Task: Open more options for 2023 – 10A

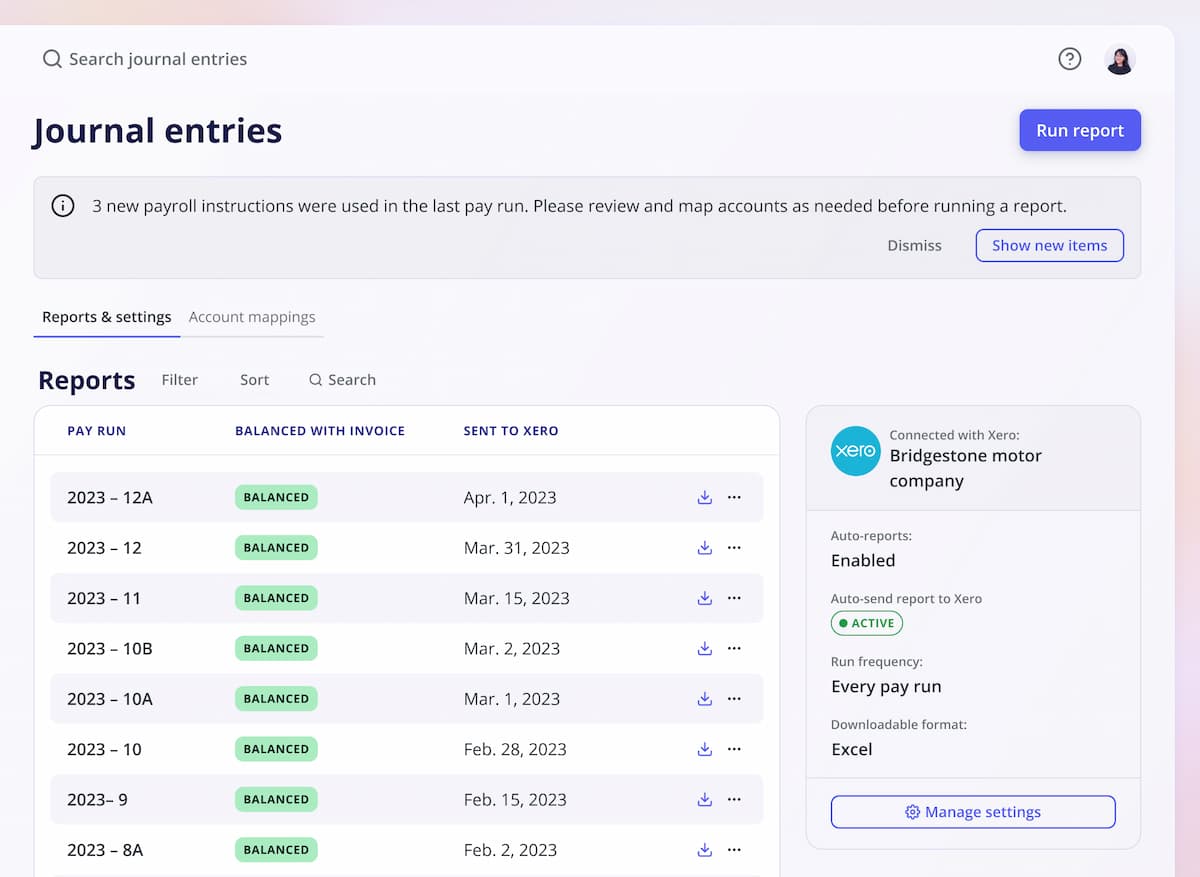Action: [x=734, y=699]
